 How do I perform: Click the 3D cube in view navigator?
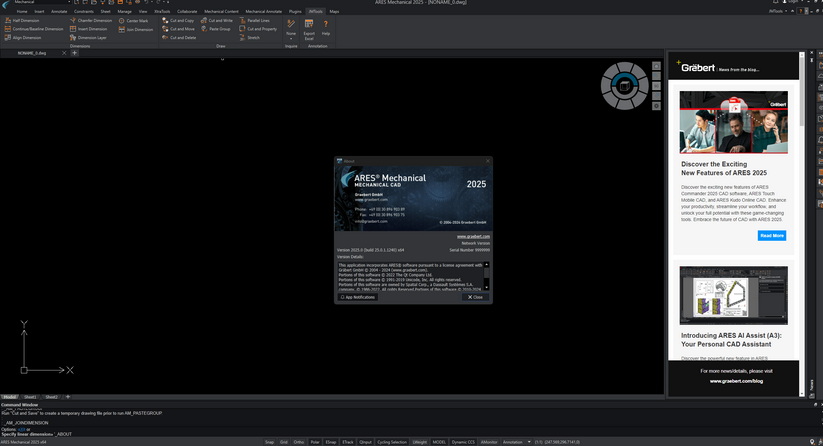625,86
